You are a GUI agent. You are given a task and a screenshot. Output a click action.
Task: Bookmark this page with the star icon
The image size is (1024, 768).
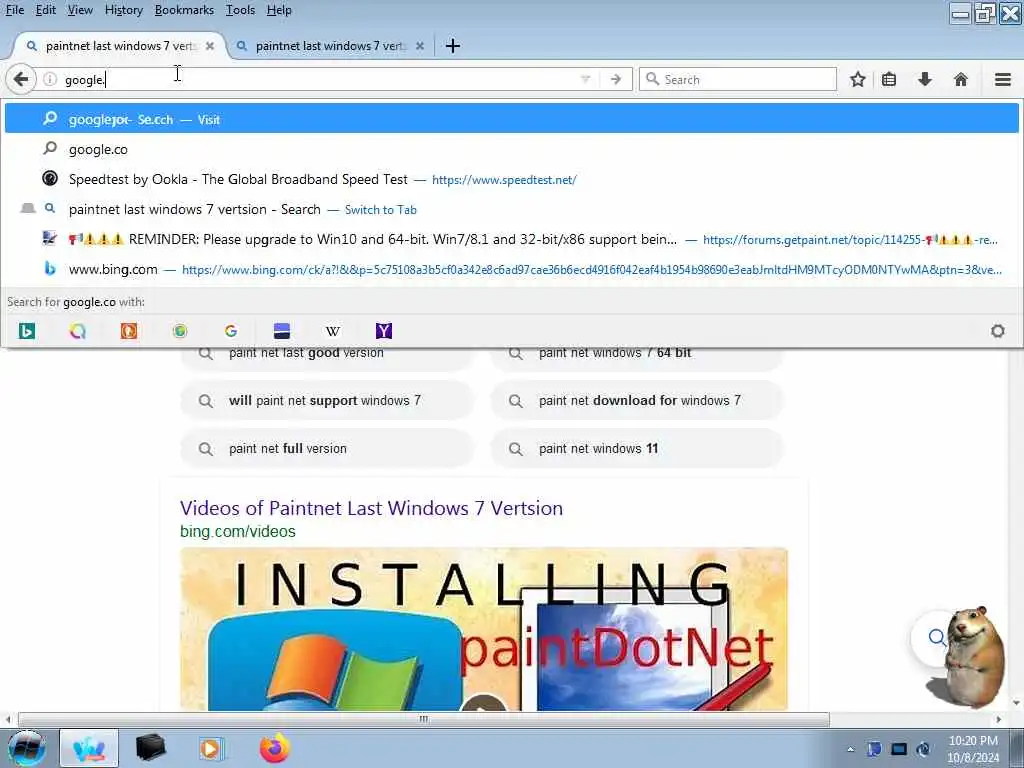857,80
